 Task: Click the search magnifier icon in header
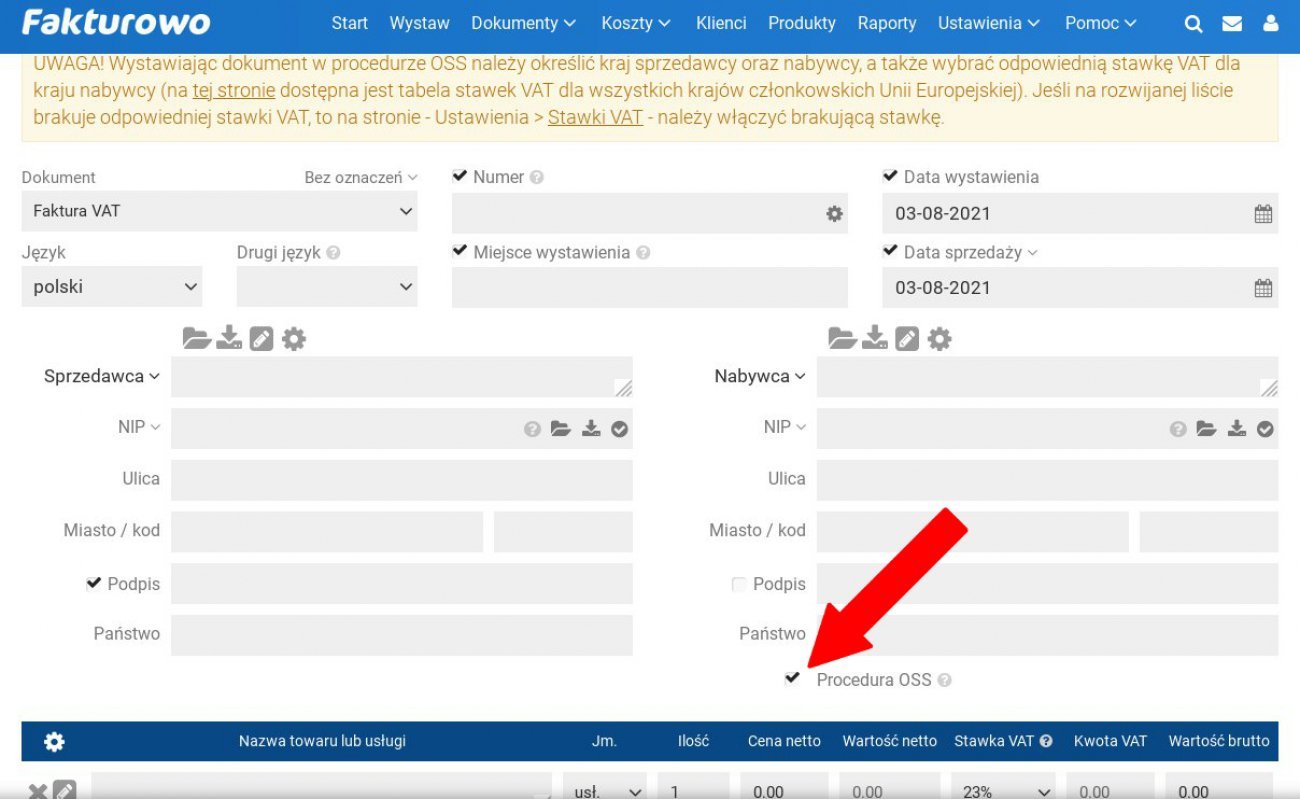1193,23
